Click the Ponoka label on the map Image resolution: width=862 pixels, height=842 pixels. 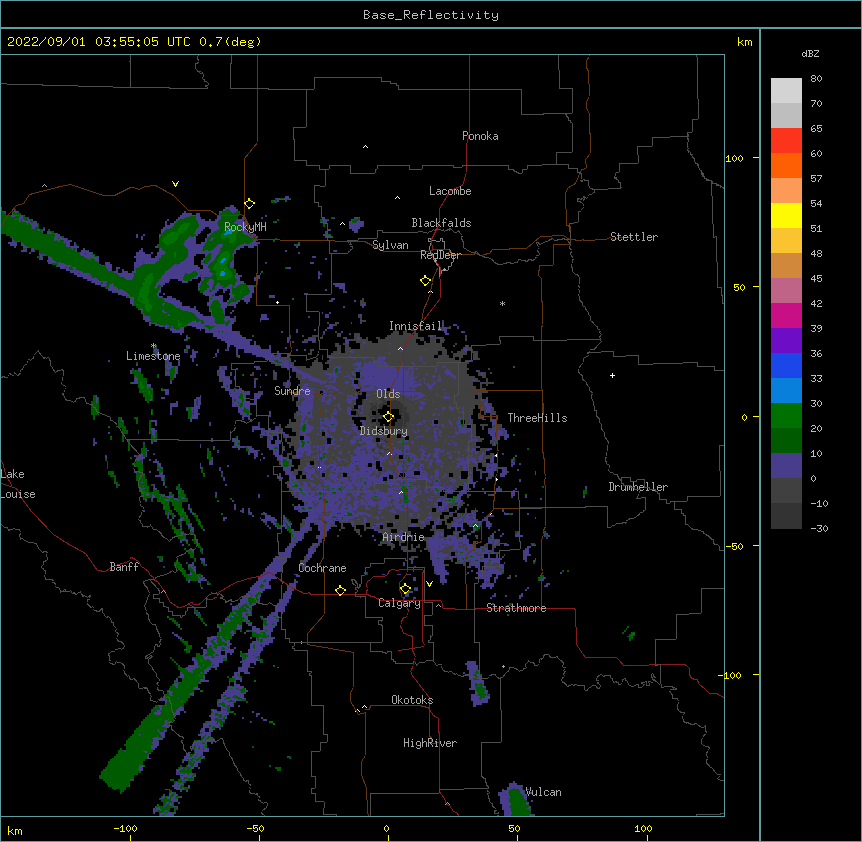tap(480, 136)
